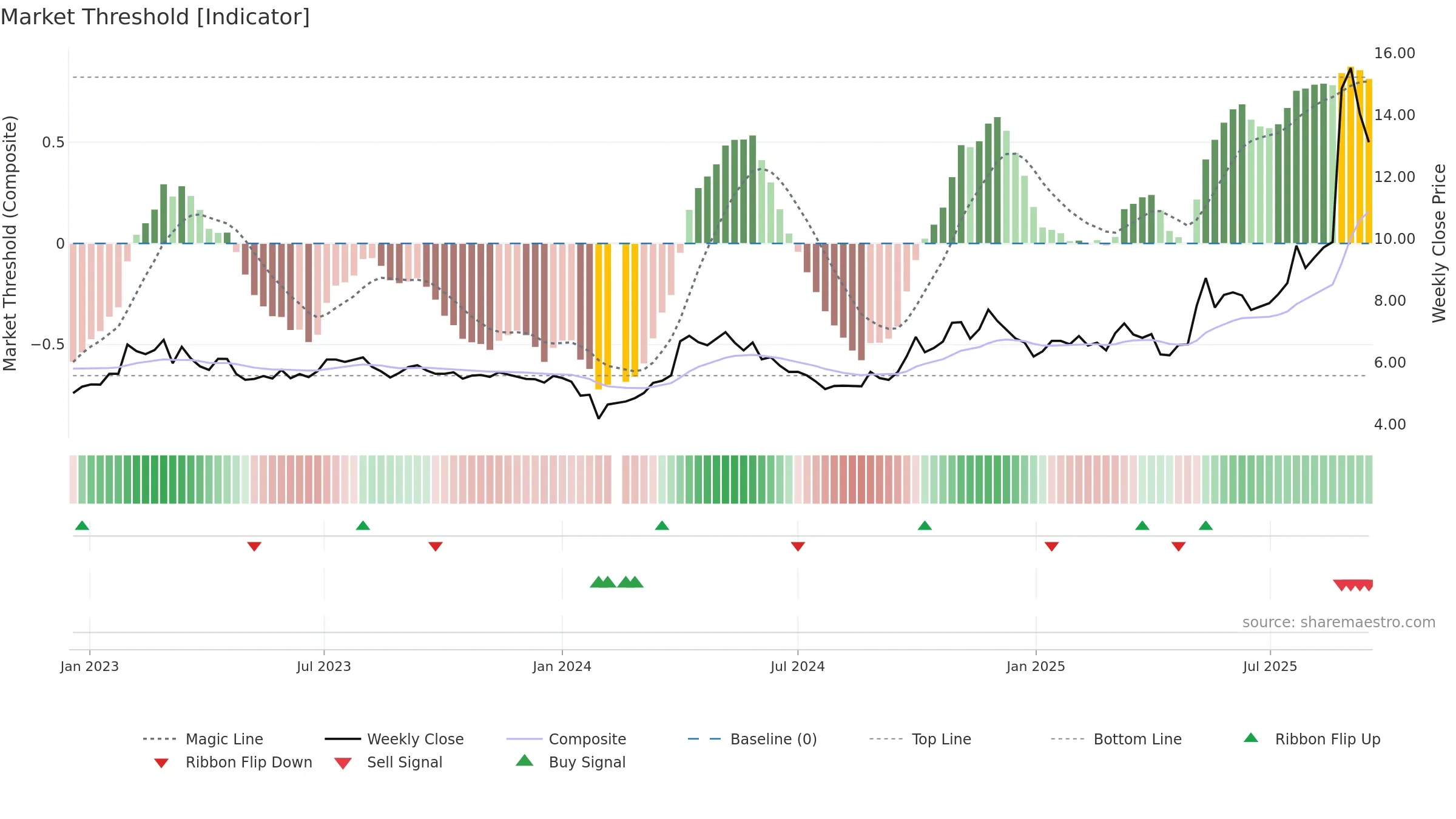
Task: Click the Market Threshold [Indicator] chart title
Action: pyautogui.click(x=155, y=17)
